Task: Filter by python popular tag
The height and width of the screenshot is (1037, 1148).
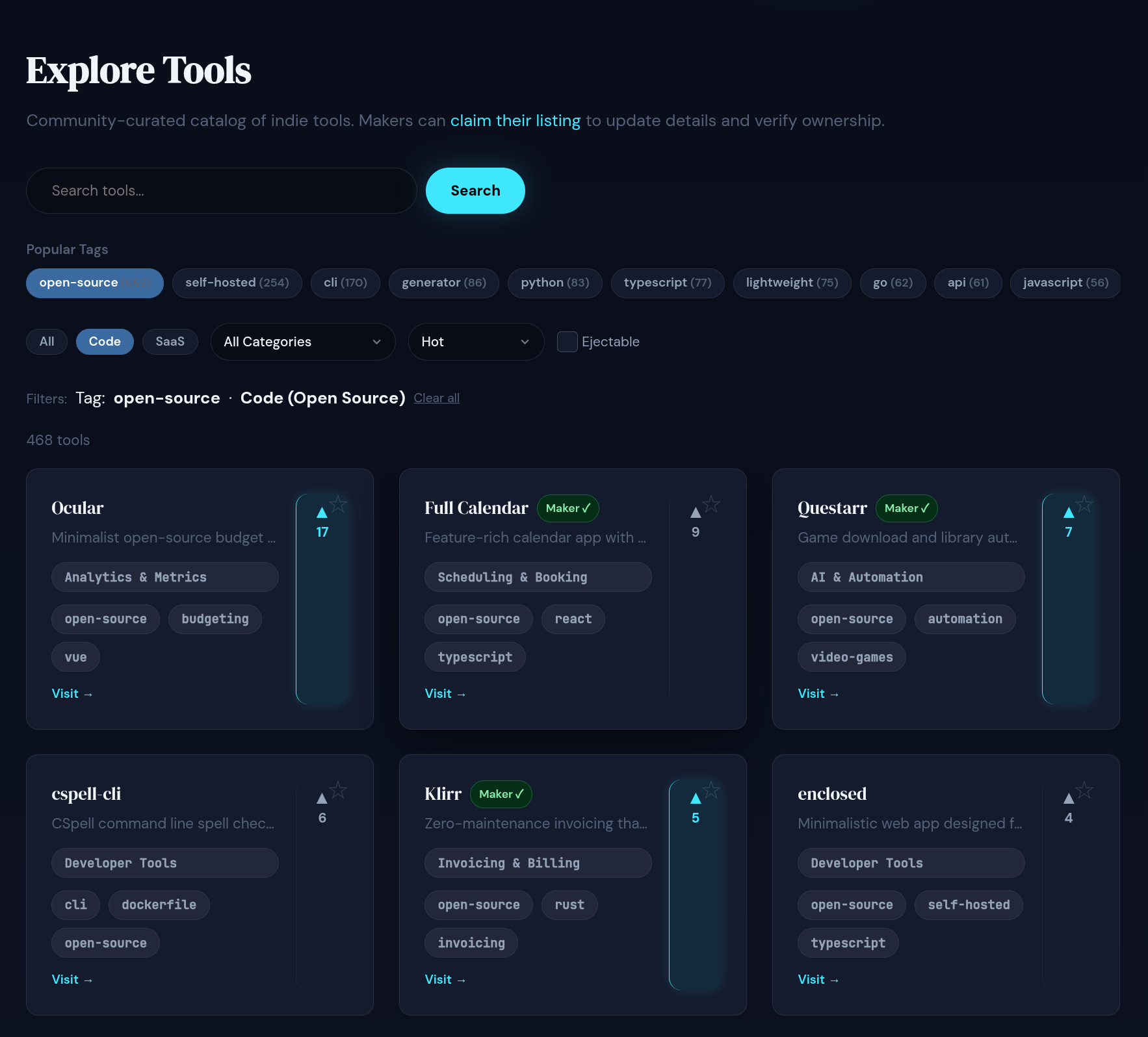Action: (x=555, y=283)
